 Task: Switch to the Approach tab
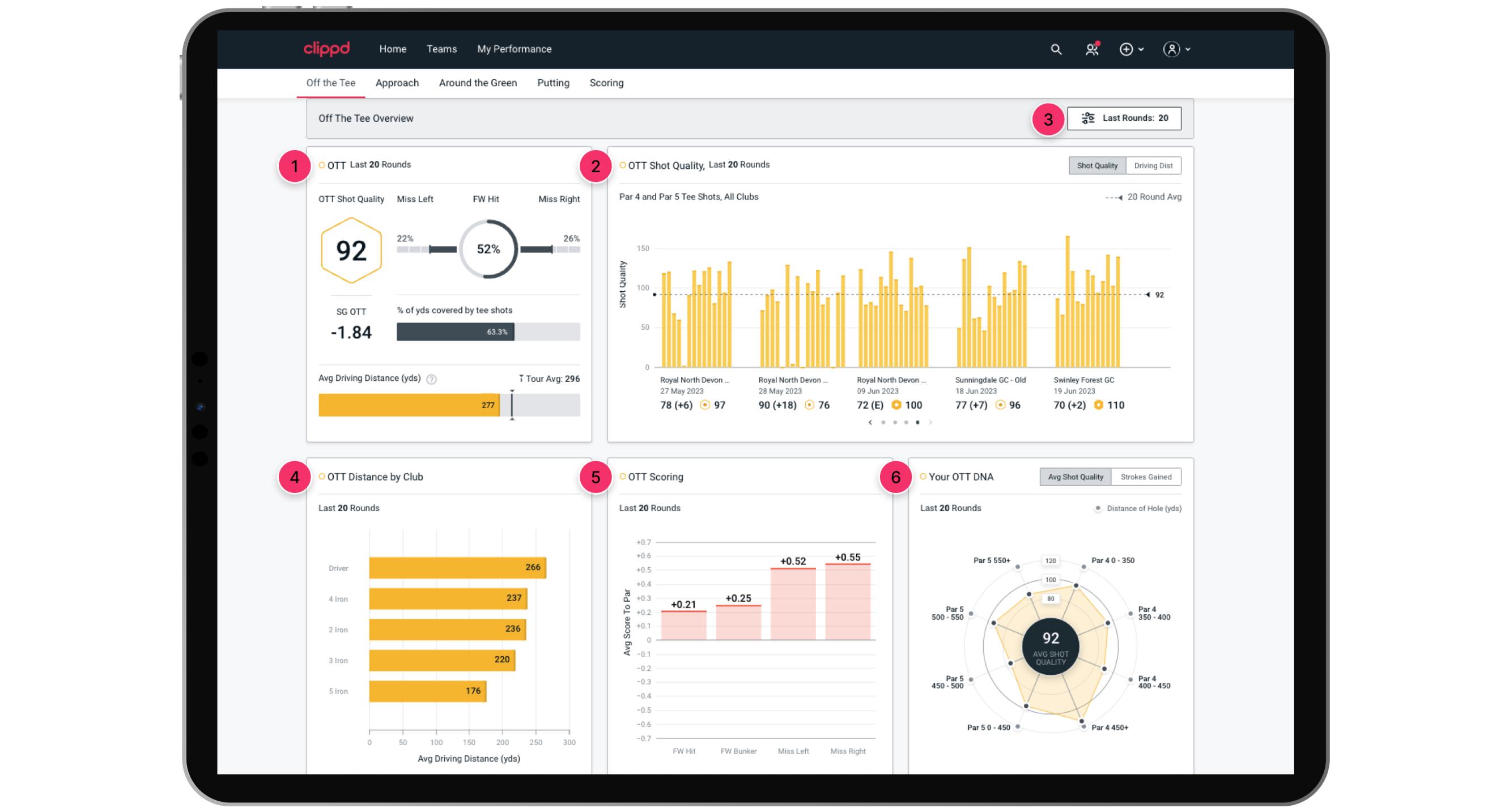[x=397, y=83]
